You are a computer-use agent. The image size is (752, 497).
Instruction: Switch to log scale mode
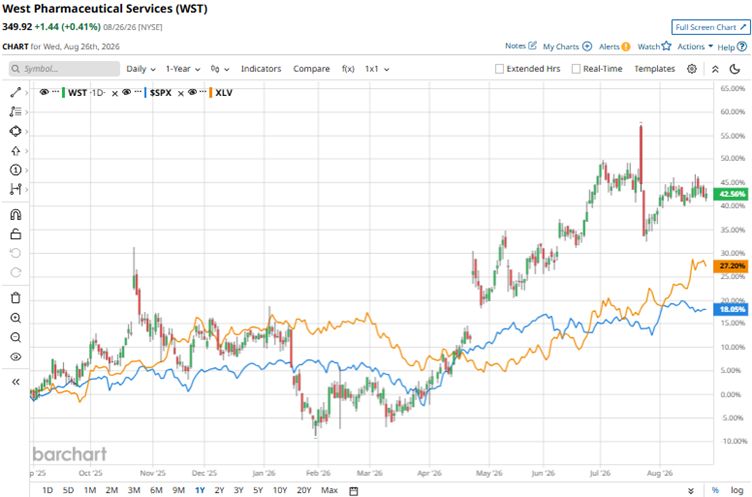tap(737, 490)
